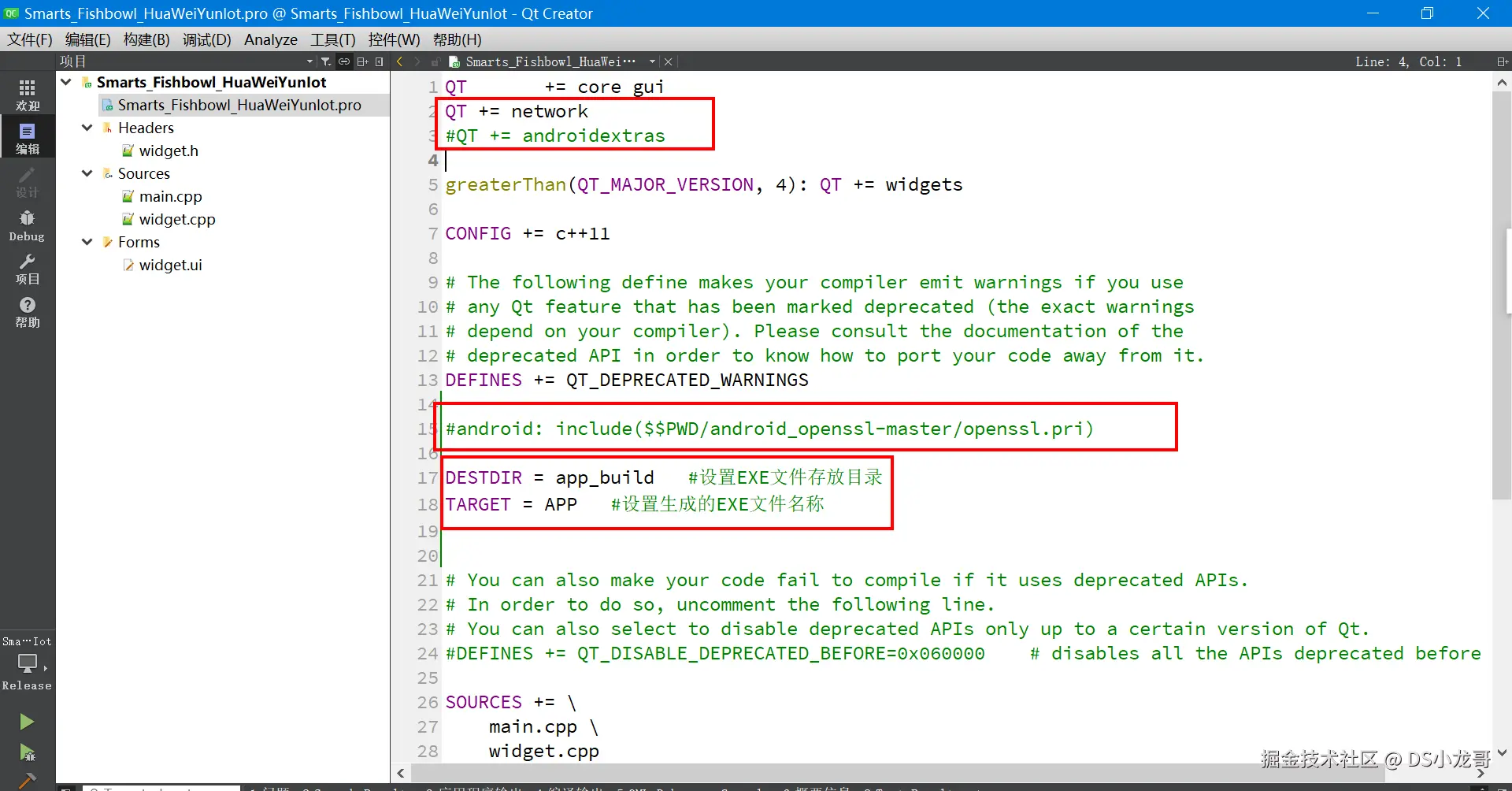Select the Headers folder label

point(146,128)
